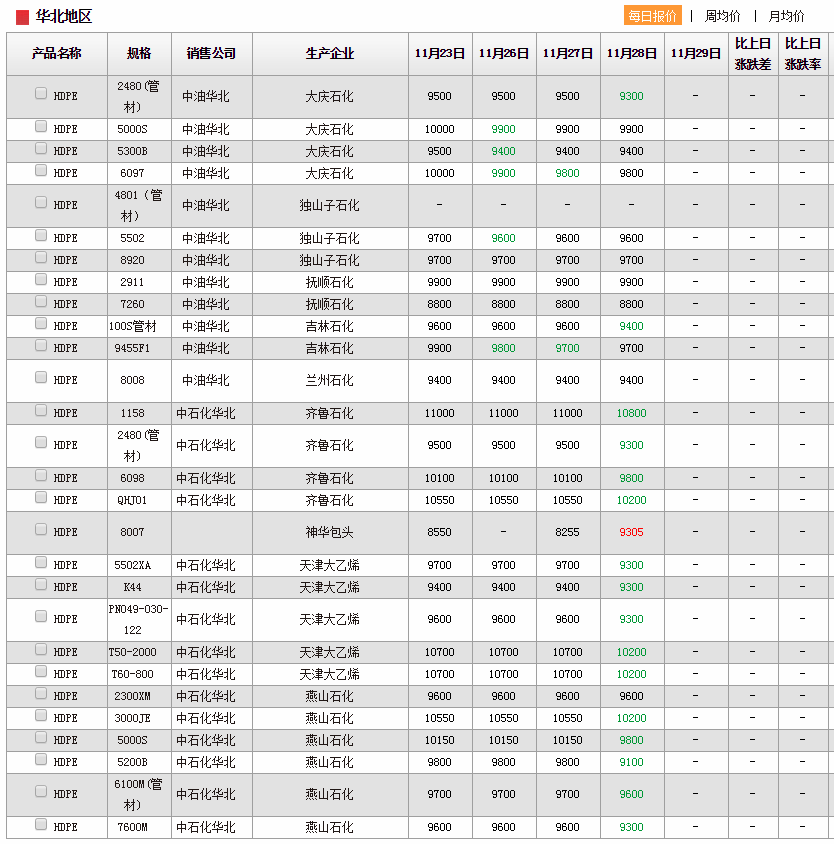Screen dimensions: 834x844
Task: Click the 比上日涨跌率 column header
Action: tap(803, 54)
